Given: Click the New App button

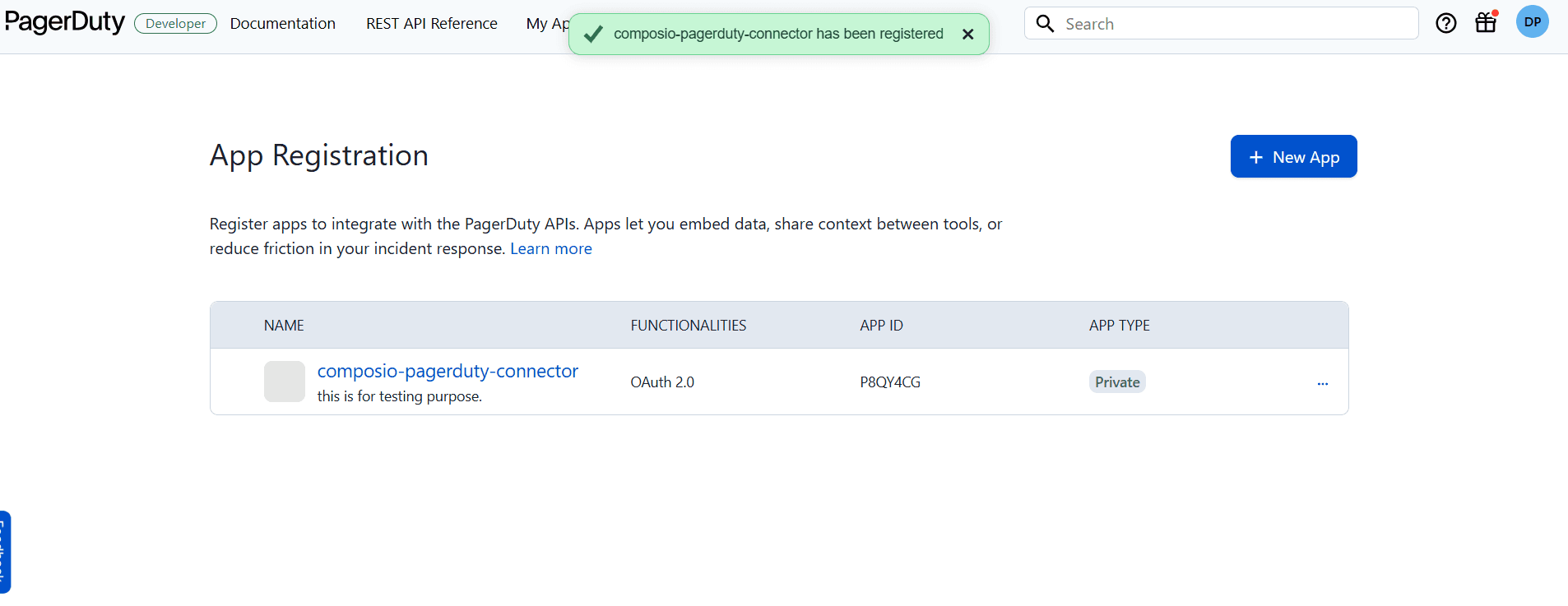Looking at the screenshot, I should pos(1294,156).
